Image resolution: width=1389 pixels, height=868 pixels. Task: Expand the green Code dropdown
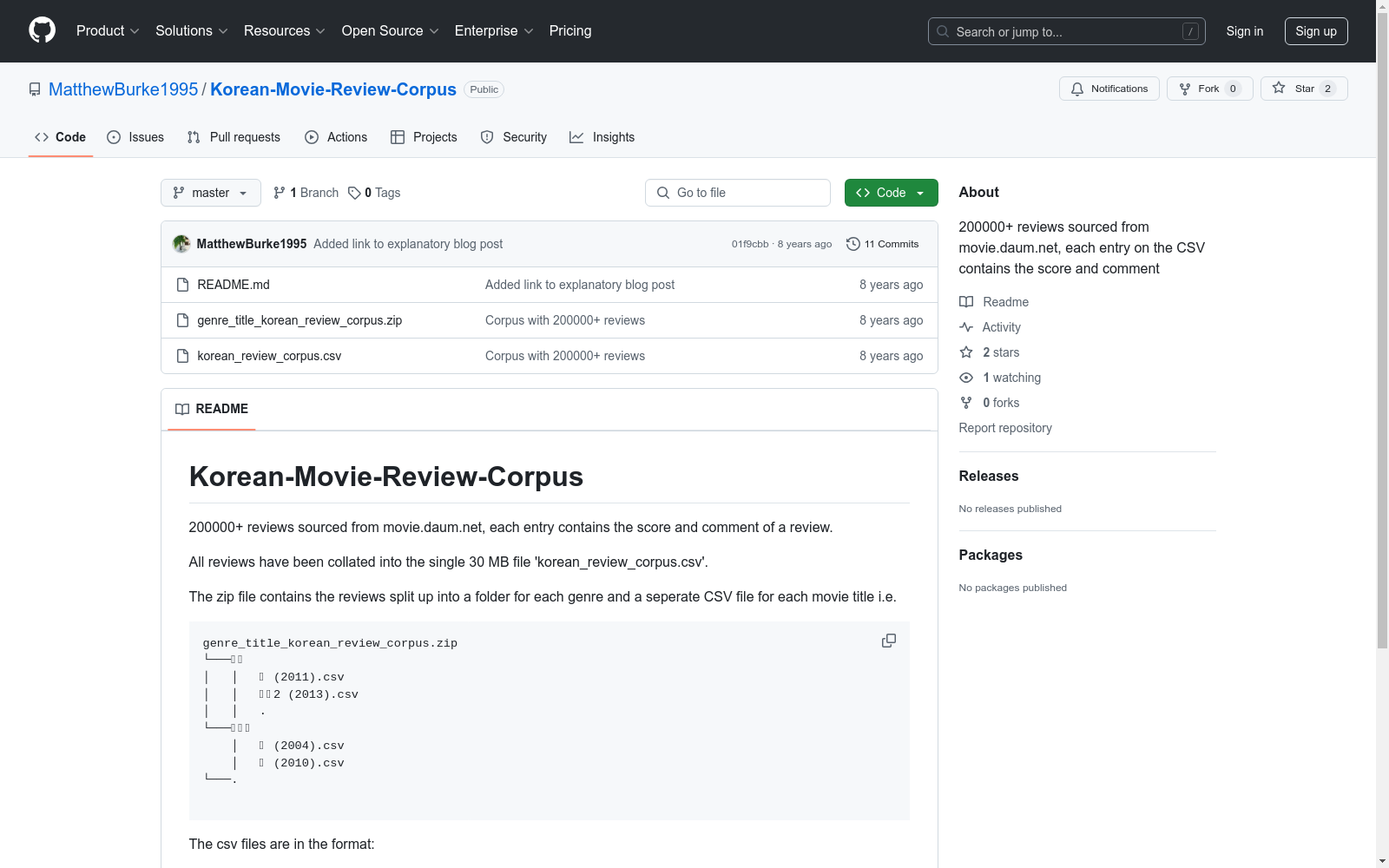click(891, 193)
